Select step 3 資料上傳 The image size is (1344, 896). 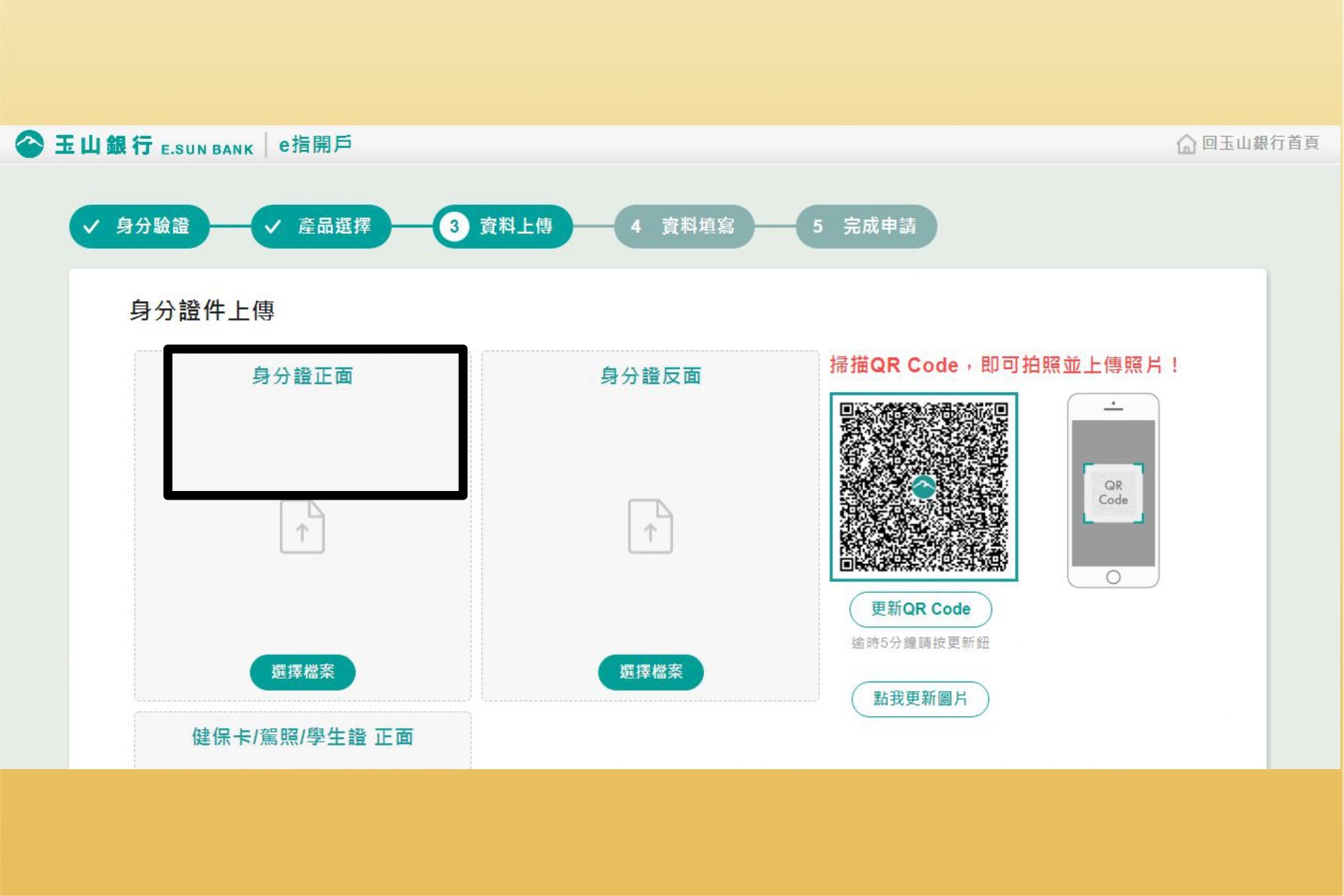[x=502, y=227]
